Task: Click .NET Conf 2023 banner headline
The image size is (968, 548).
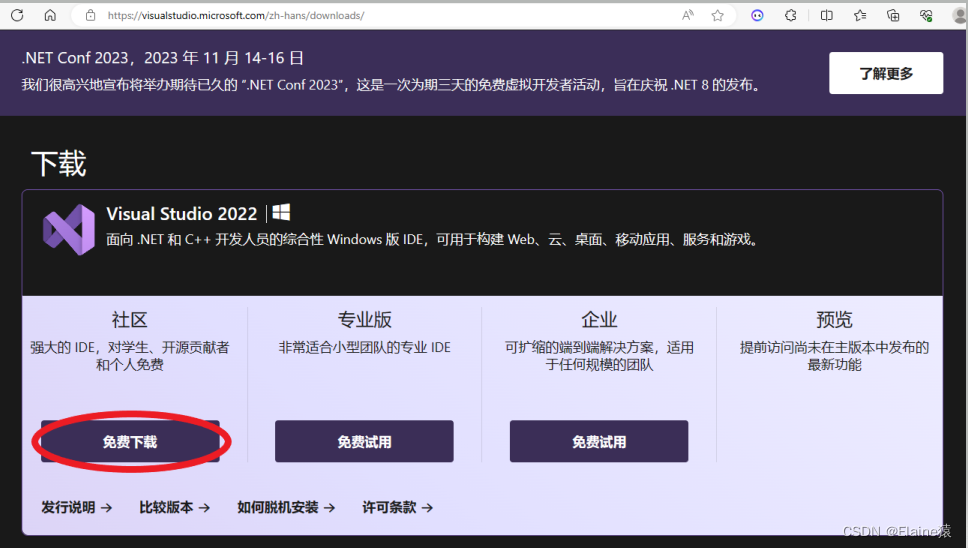Action: coord(163,58)
